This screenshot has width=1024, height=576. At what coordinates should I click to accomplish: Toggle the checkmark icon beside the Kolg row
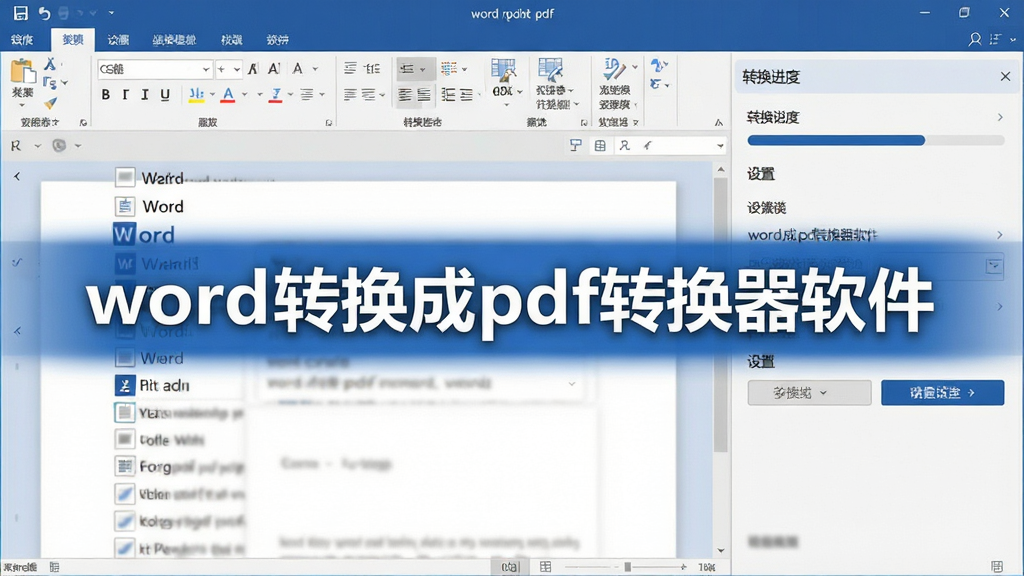(x=125, y=520)
